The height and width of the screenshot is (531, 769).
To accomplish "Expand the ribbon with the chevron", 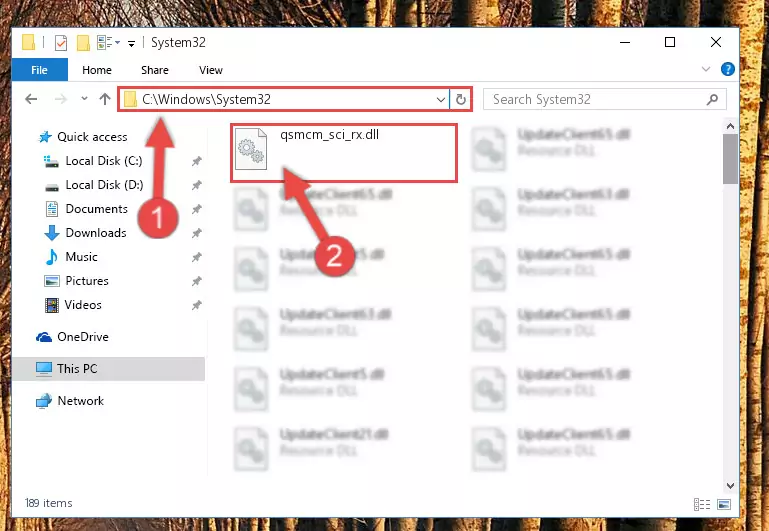I will pos(706,69).
